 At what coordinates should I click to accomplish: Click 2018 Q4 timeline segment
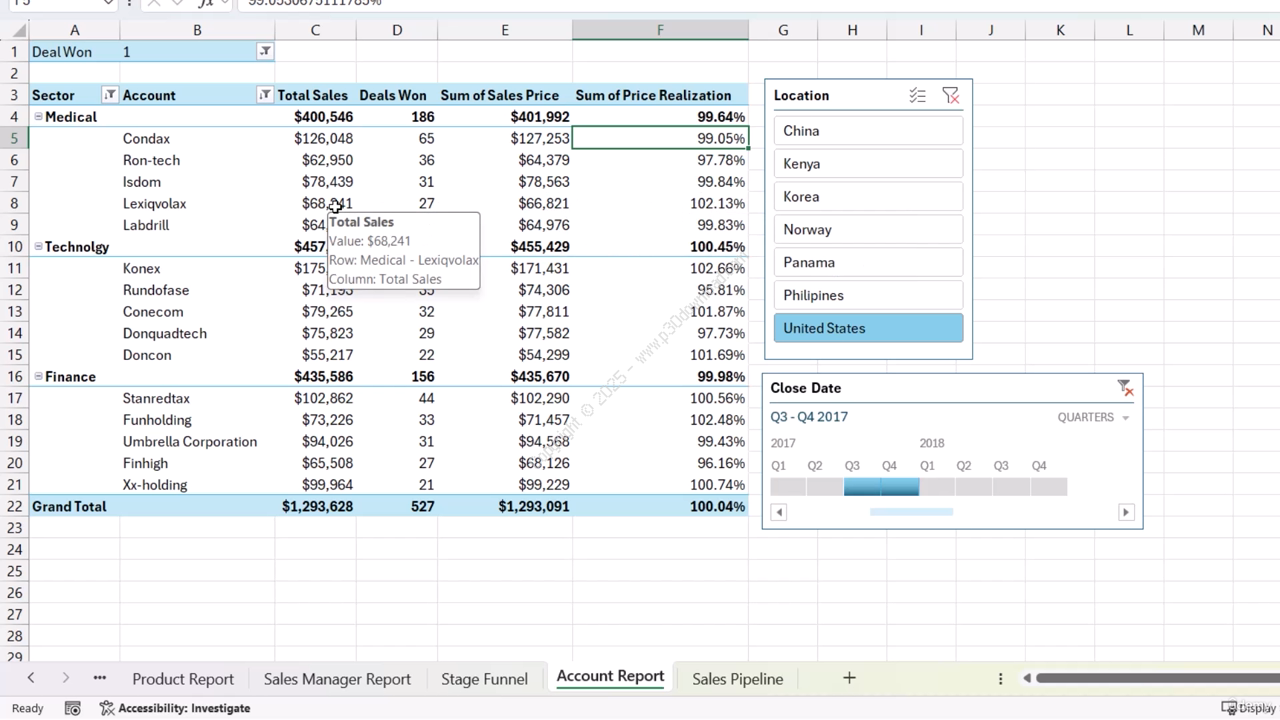pos(1049,487)
